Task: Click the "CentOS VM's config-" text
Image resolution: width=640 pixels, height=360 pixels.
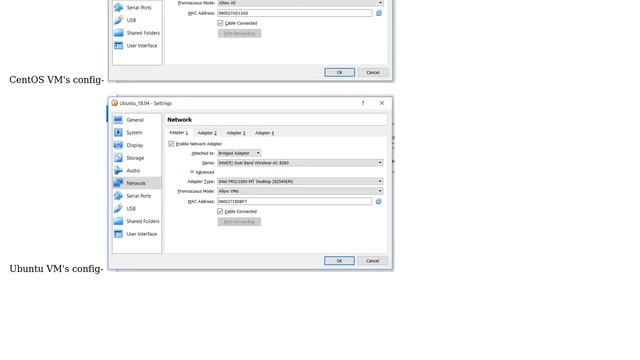Action: click(57, 80)
